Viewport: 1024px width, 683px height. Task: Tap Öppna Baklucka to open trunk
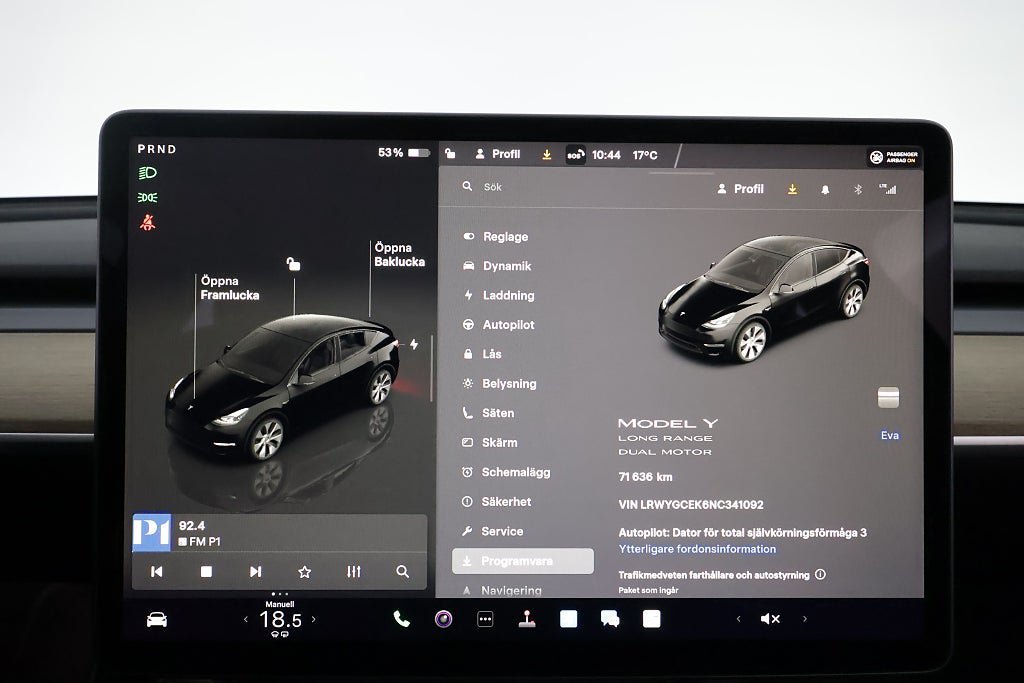point(399,255)
